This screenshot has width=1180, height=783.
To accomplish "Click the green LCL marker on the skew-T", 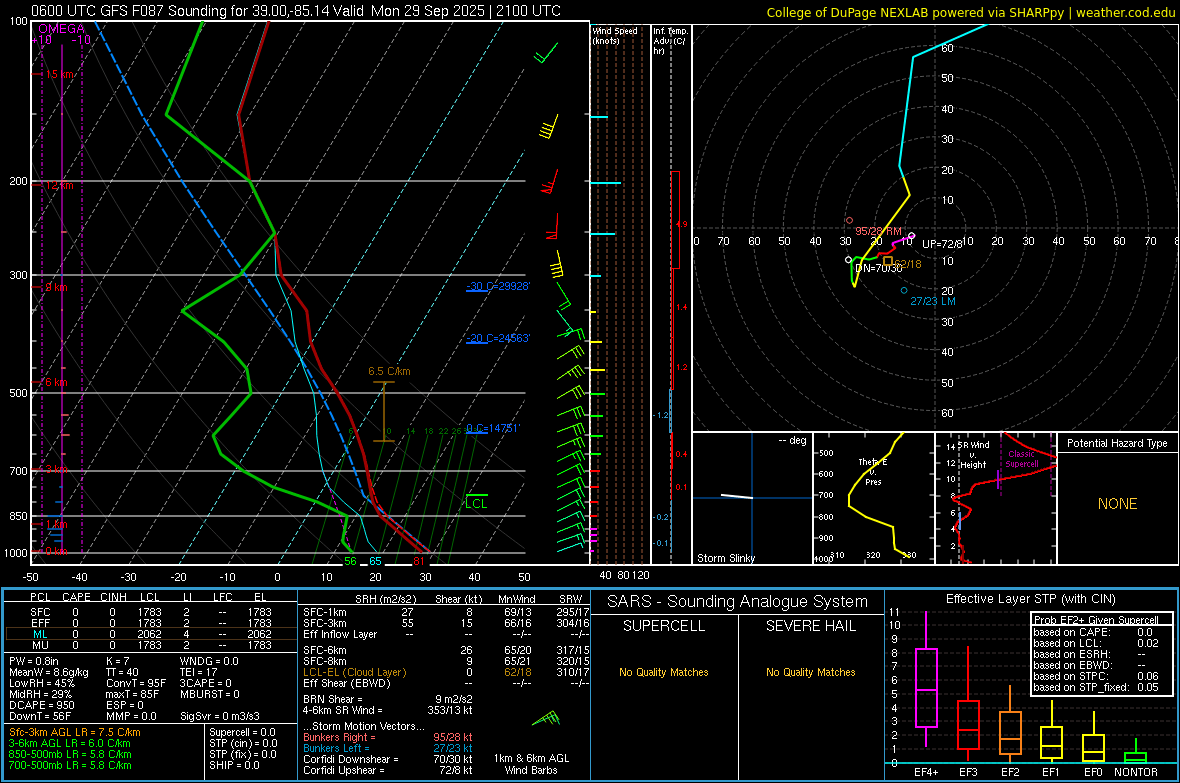I will tap(476, 501).
